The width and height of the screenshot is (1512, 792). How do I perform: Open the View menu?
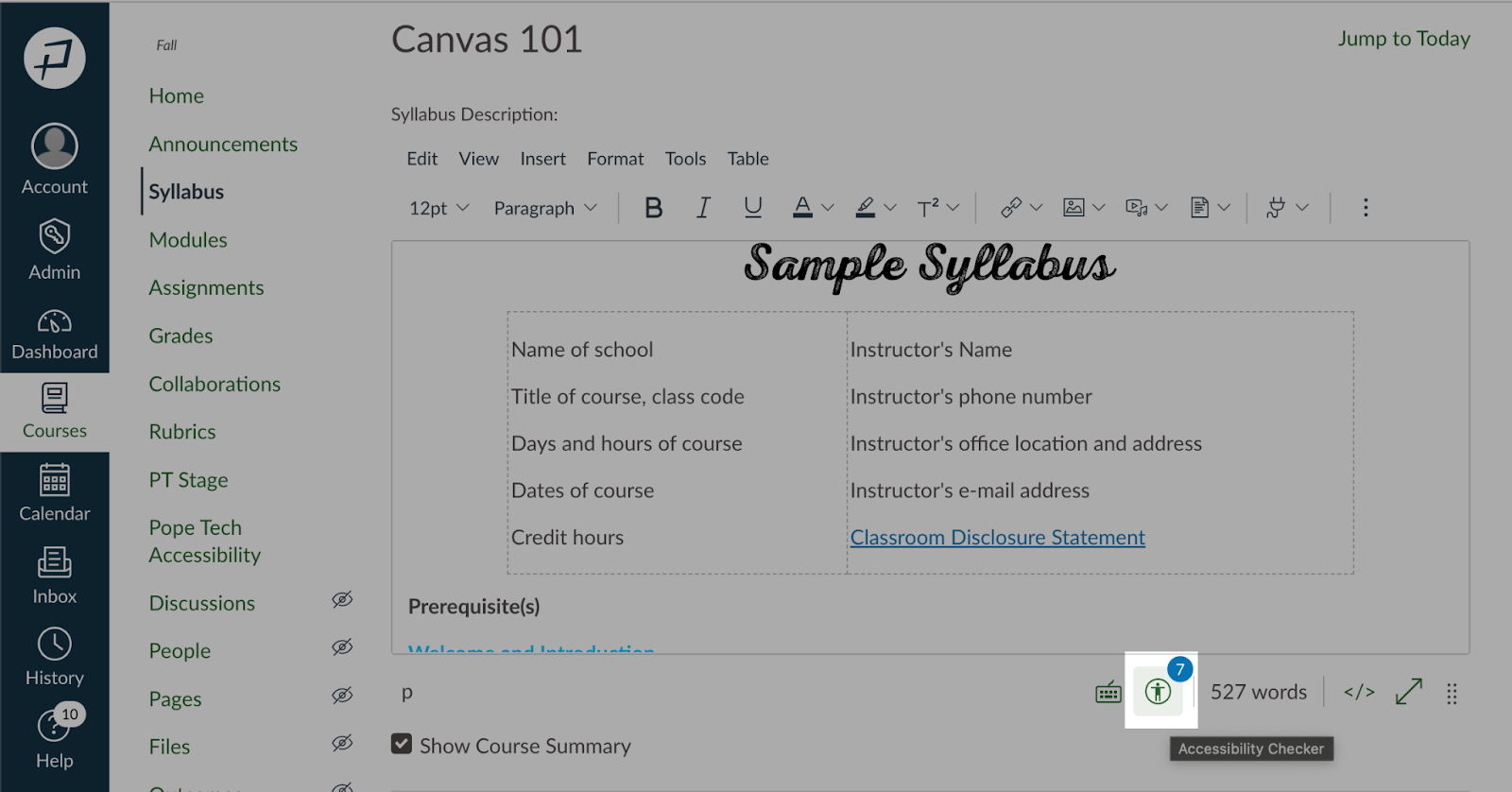pos(479,159)
